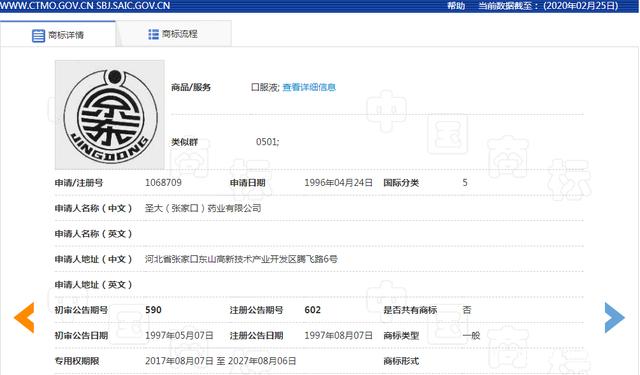Click the 国际分类 label

(x=401, y=183)
